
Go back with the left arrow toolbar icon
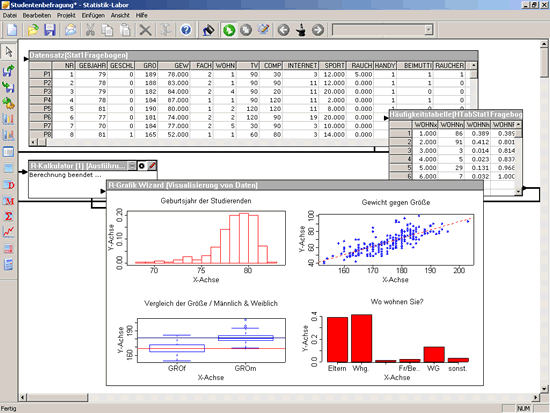pos(283,30)
